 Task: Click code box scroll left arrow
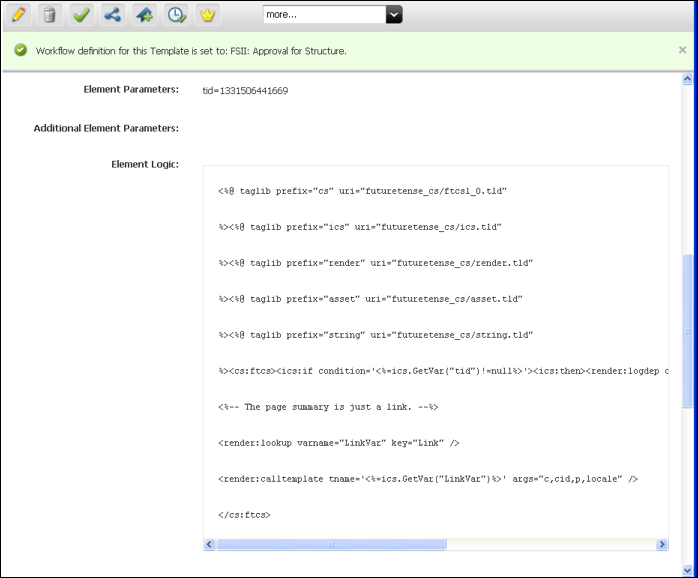point(209,544)
